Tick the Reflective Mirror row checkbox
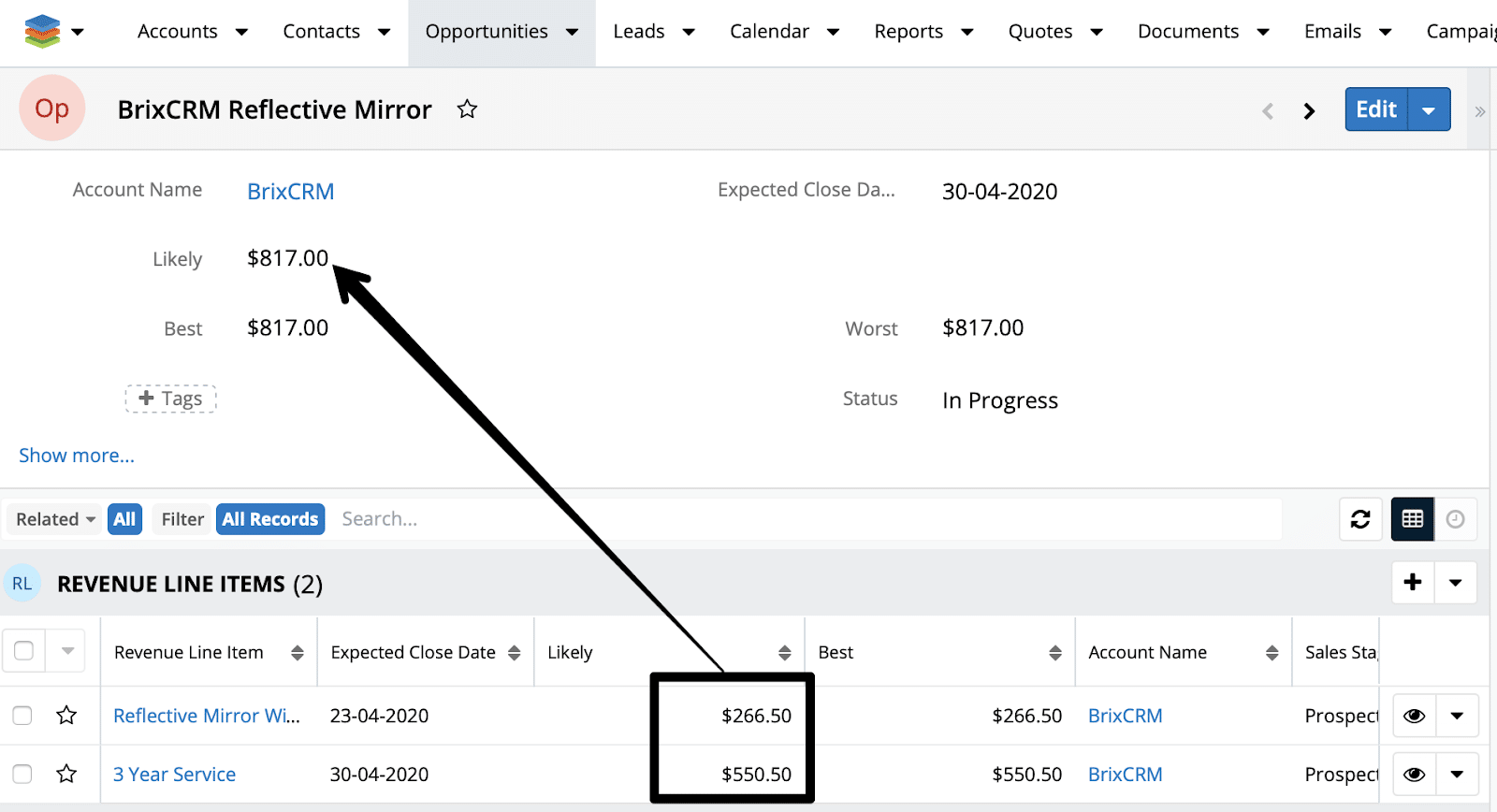 22,716
